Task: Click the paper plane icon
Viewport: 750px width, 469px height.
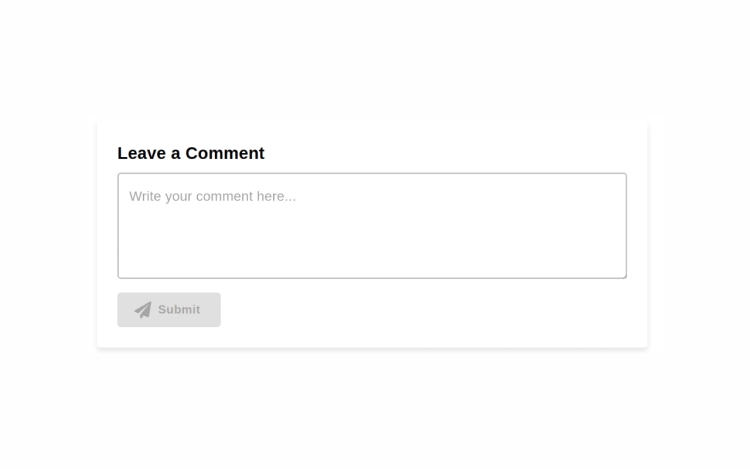Action: (x=143, y=310)
